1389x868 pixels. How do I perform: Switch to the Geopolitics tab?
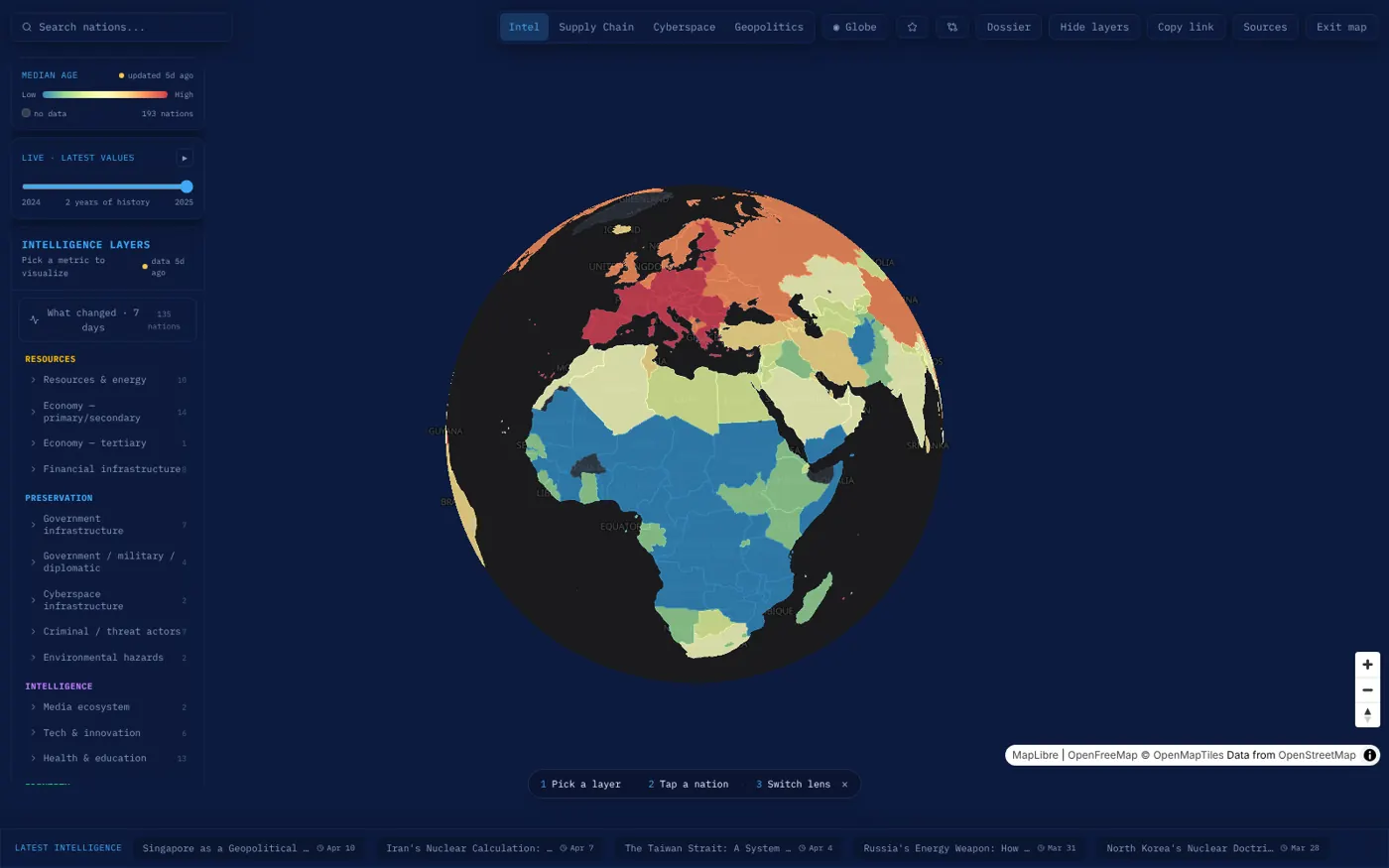[x=769, y=27]
